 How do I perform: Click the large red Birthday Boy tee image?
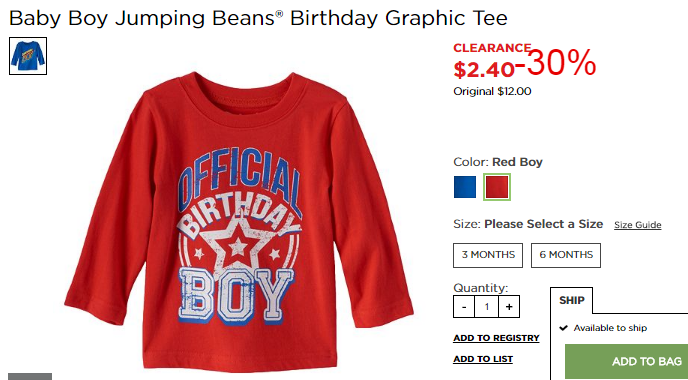click(239, 222)
